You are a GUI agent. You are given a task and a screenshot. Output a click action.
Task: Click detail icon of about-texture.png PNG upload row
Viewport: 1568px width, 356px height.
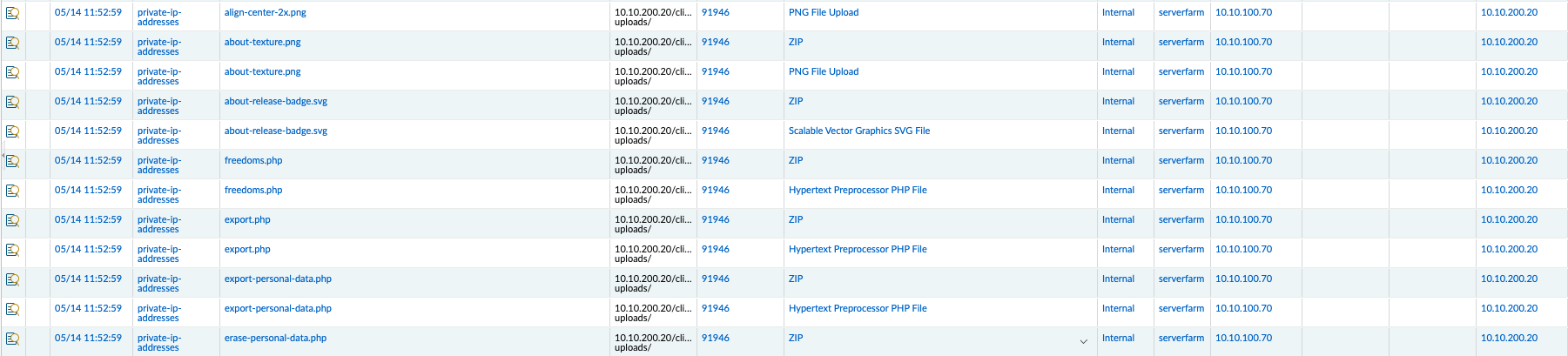point(12,72)
